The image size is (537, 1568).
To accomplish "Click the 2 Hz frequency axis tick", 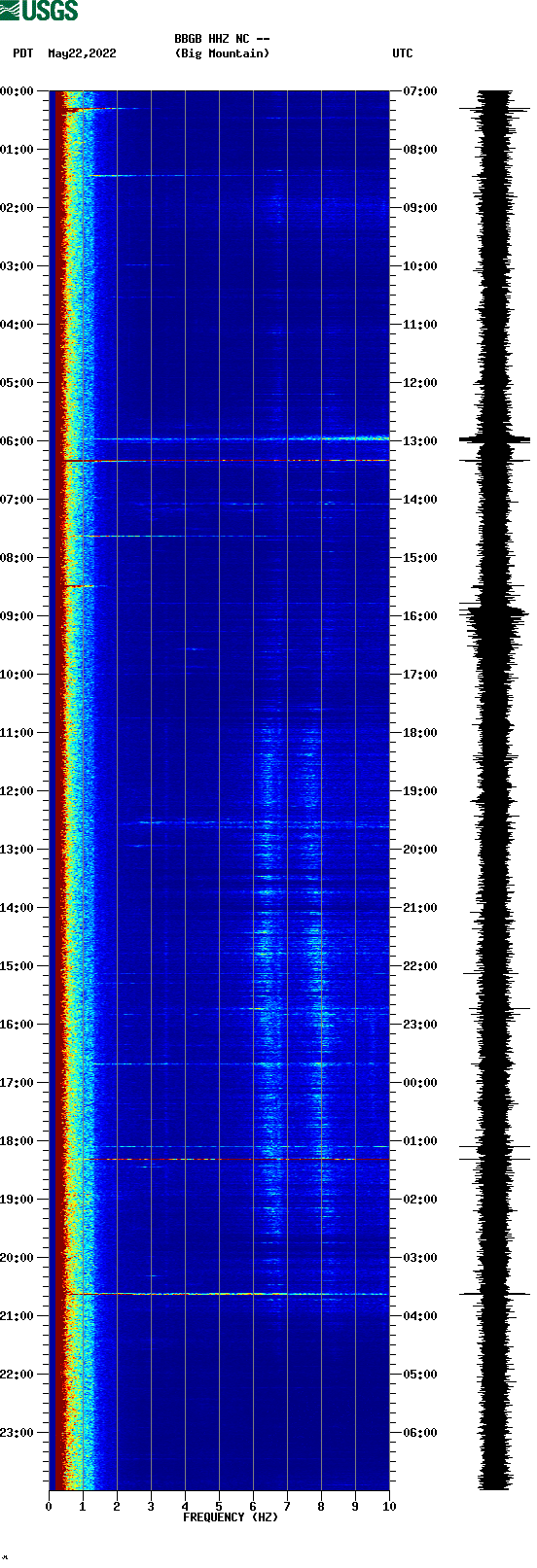I will click(x=117, y=1507).
